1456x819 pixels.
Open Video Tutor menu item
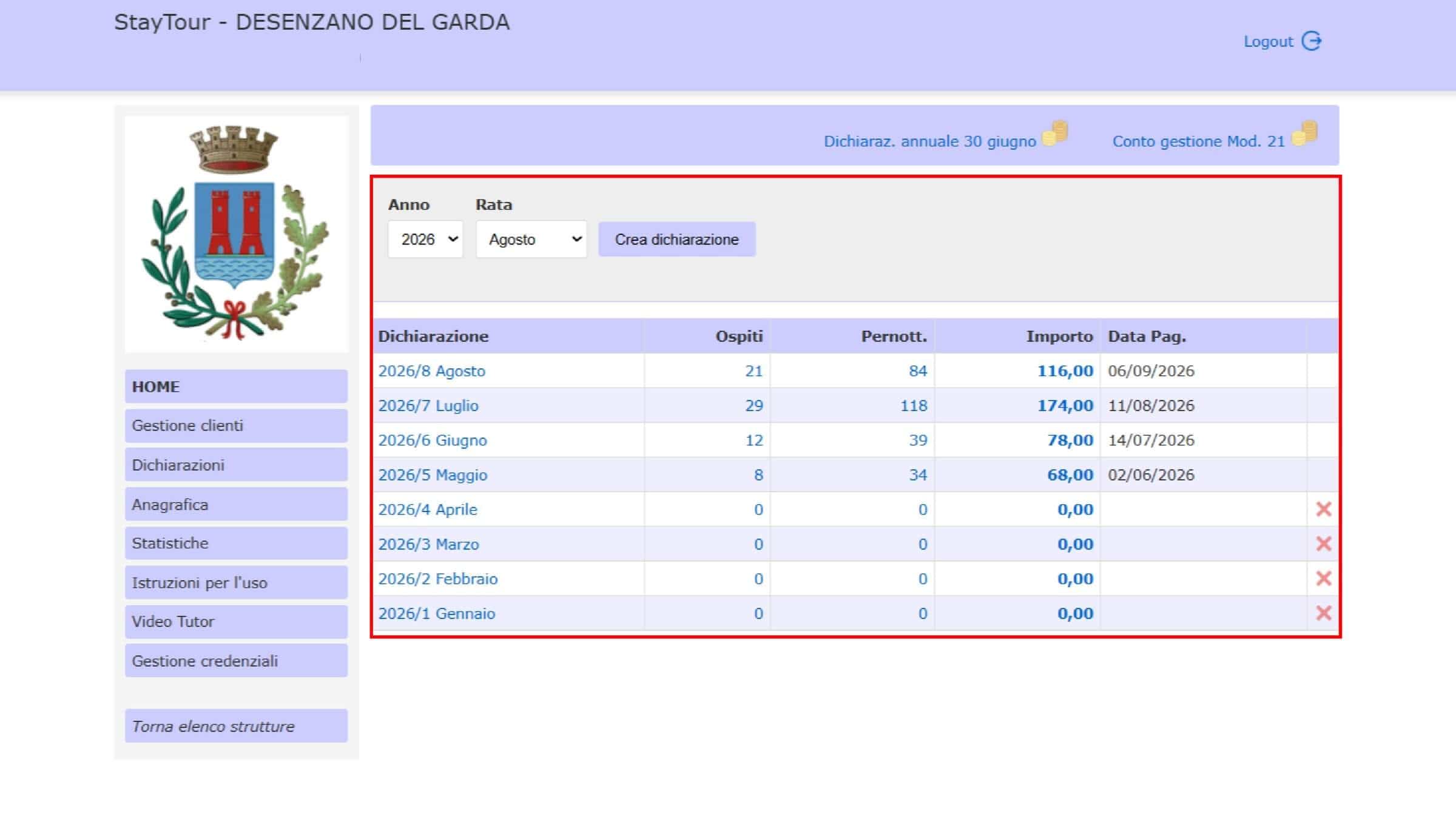(x=236, y=622)
